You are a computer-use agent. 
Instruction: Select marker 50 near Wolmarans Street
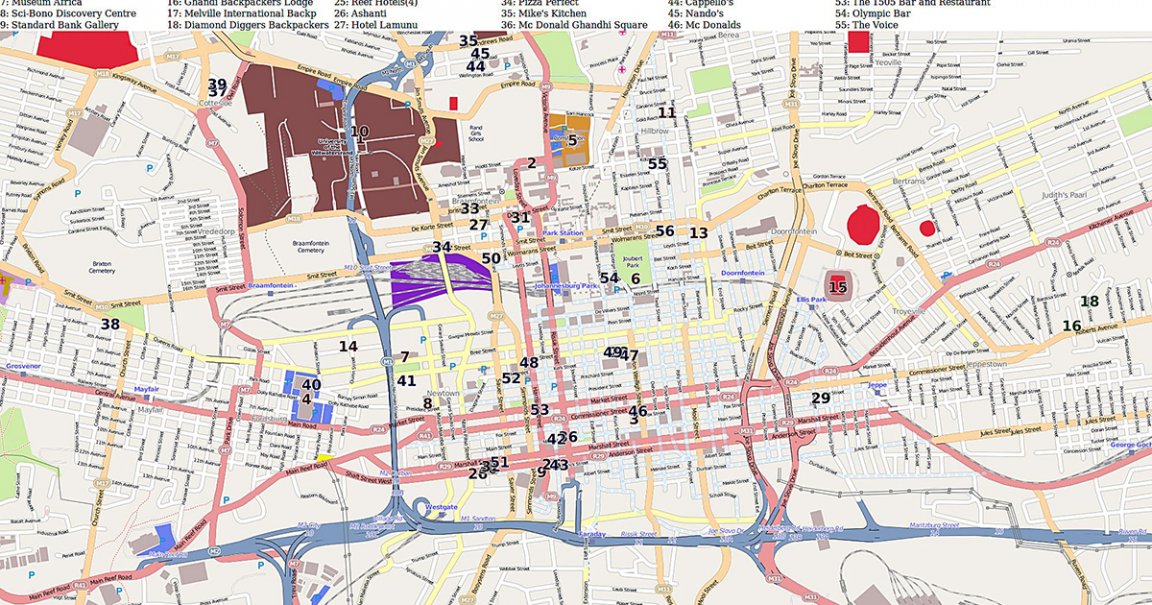point(490,258)
